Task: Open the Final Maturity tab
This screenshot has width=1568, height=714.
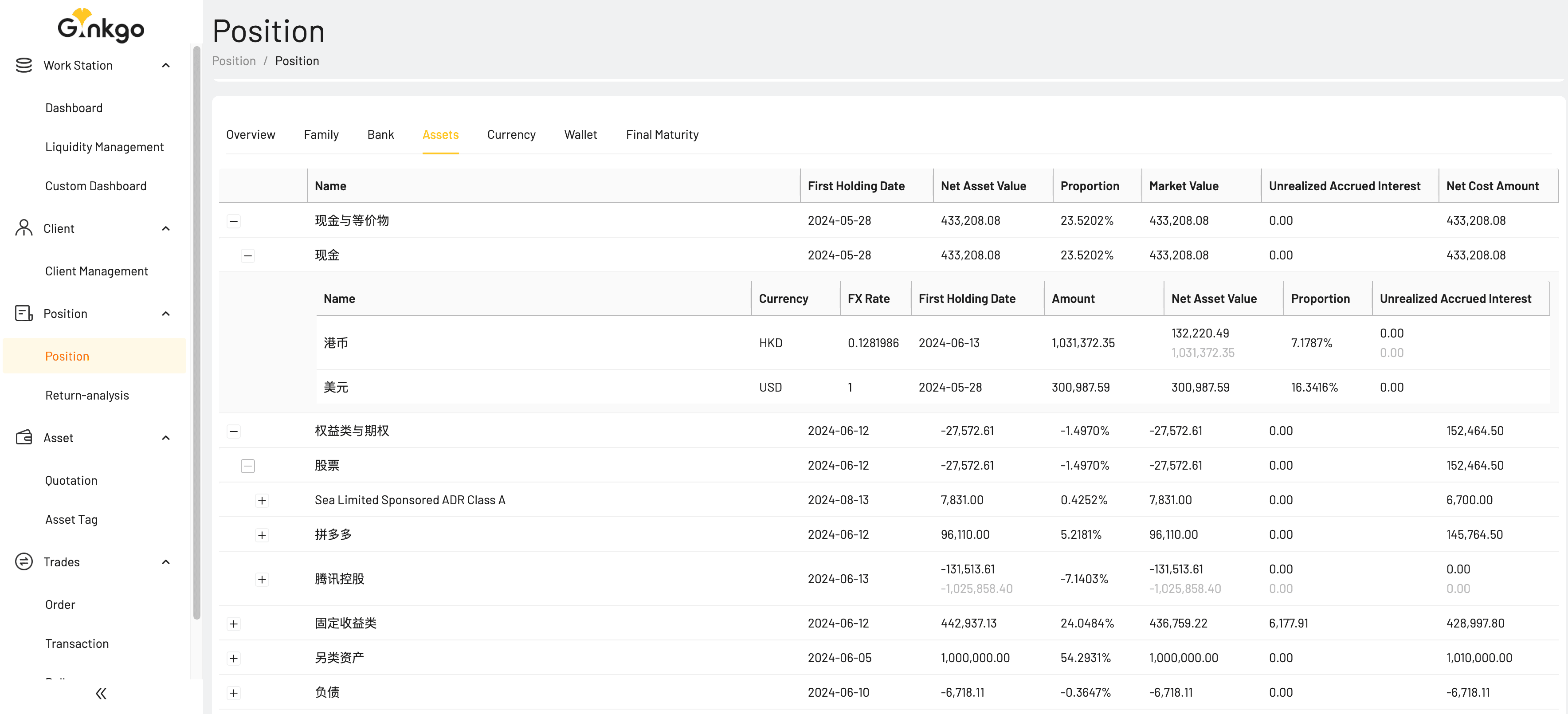Action: pos(662,134)
